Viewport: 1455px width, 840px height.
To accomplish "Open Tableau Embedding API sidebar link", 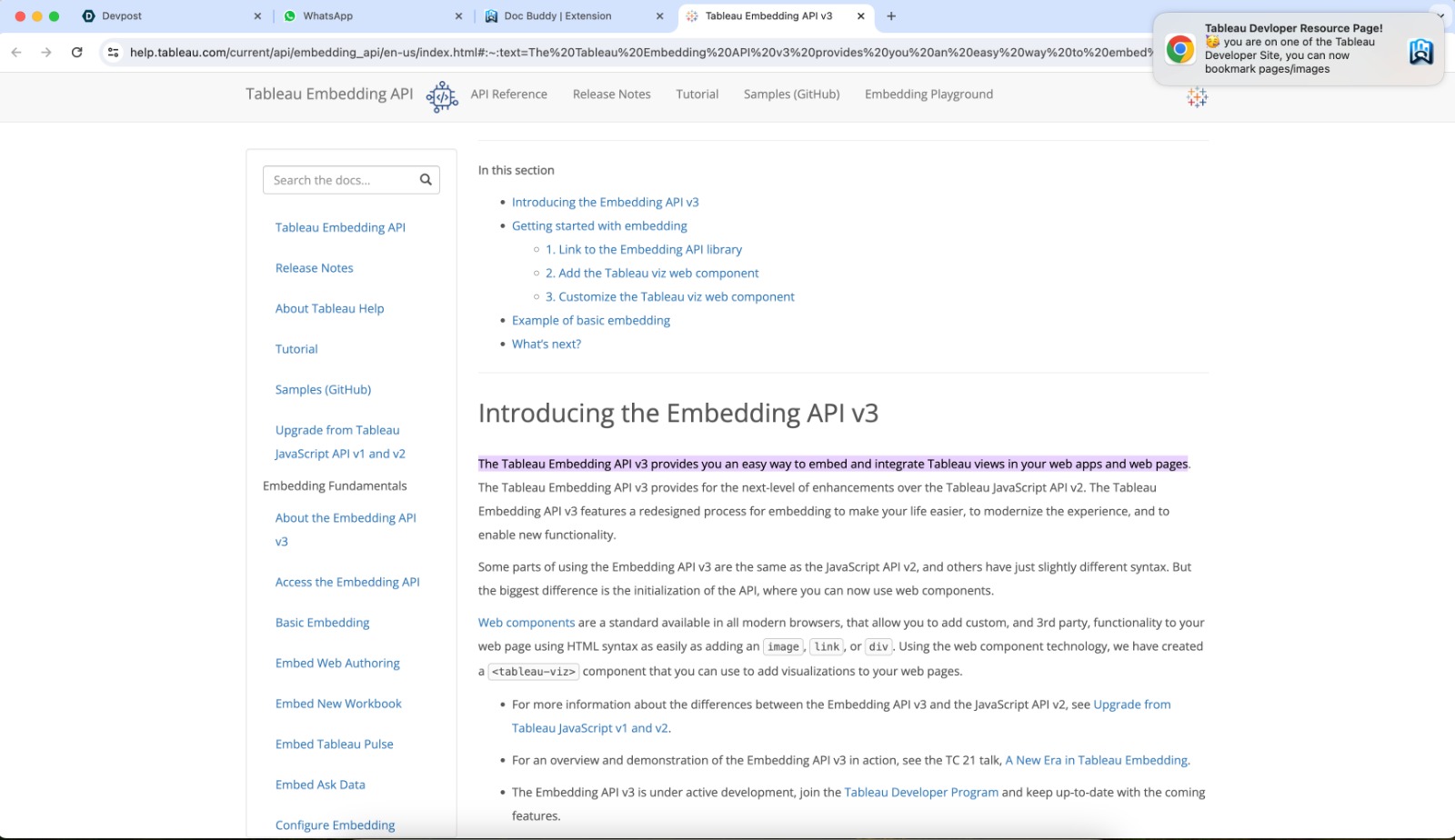I will pos(340,227).
